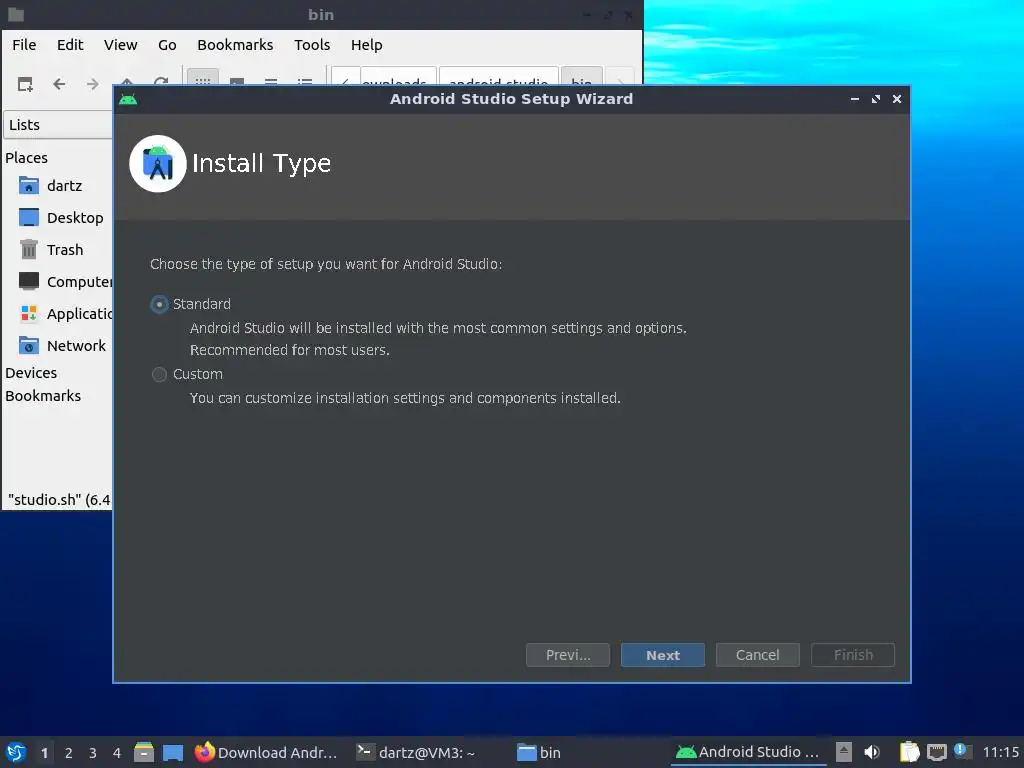Click the Desktop icon in Places sidebar
The width and height of the screenshot is (1024, 768).
[29, 217]
